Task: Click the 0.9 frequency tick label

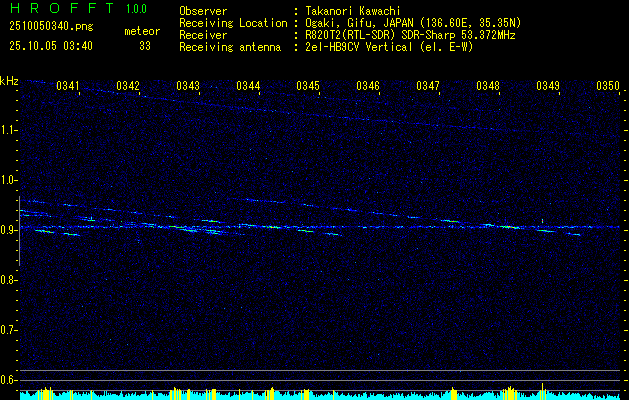Action: pyautogui.click(x=9, y=230)
